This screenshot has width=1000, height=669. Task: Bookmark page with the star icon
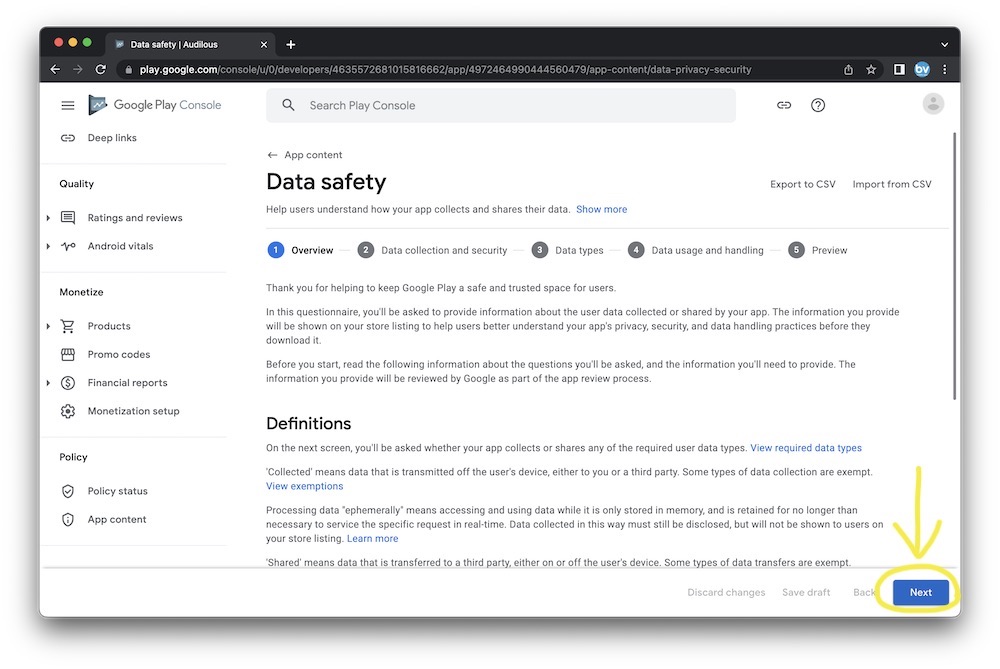[871, 70]
